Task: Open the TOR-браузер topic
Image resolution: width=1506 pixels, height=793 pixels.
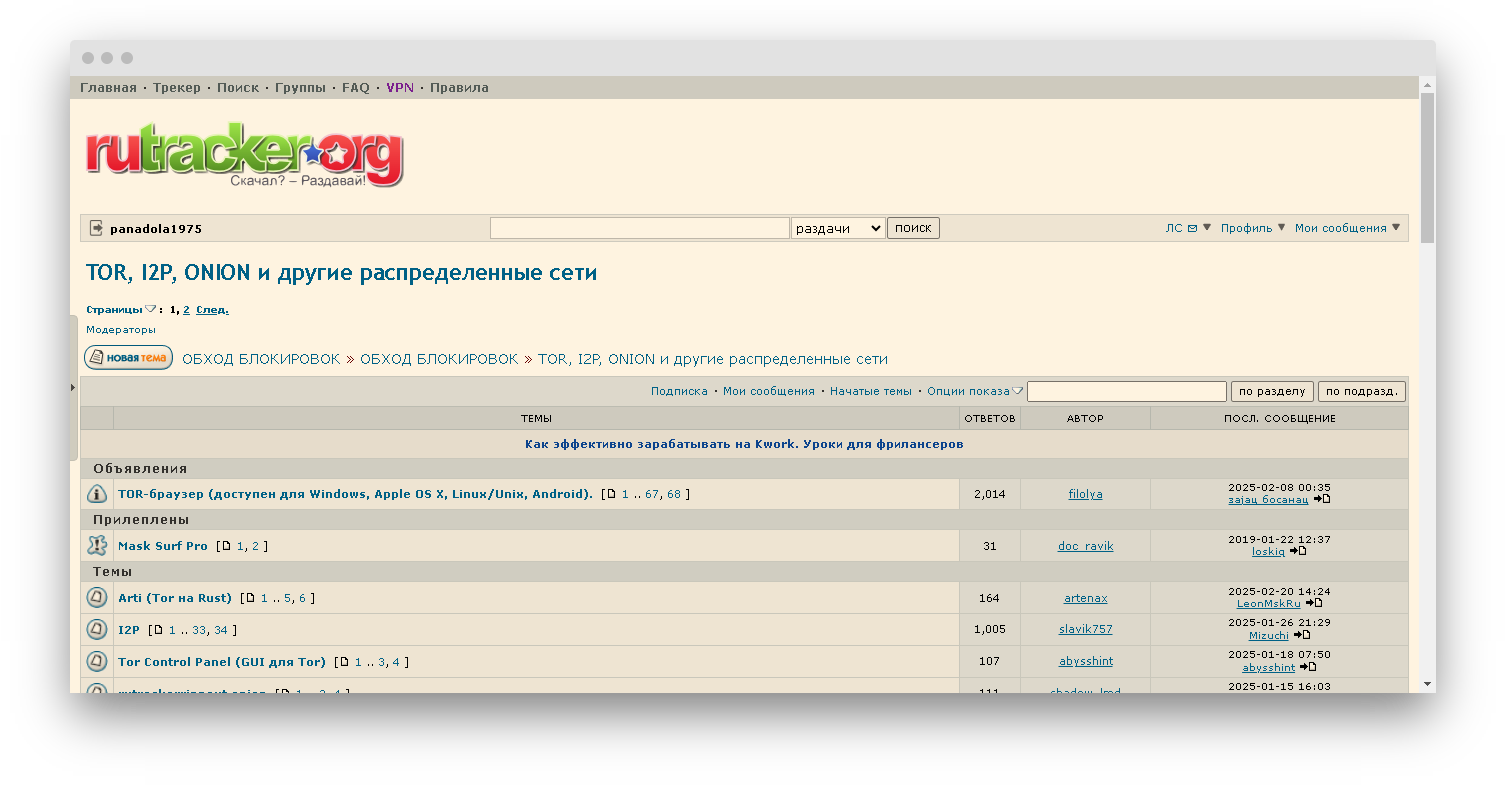Action: tap(355, 494)
